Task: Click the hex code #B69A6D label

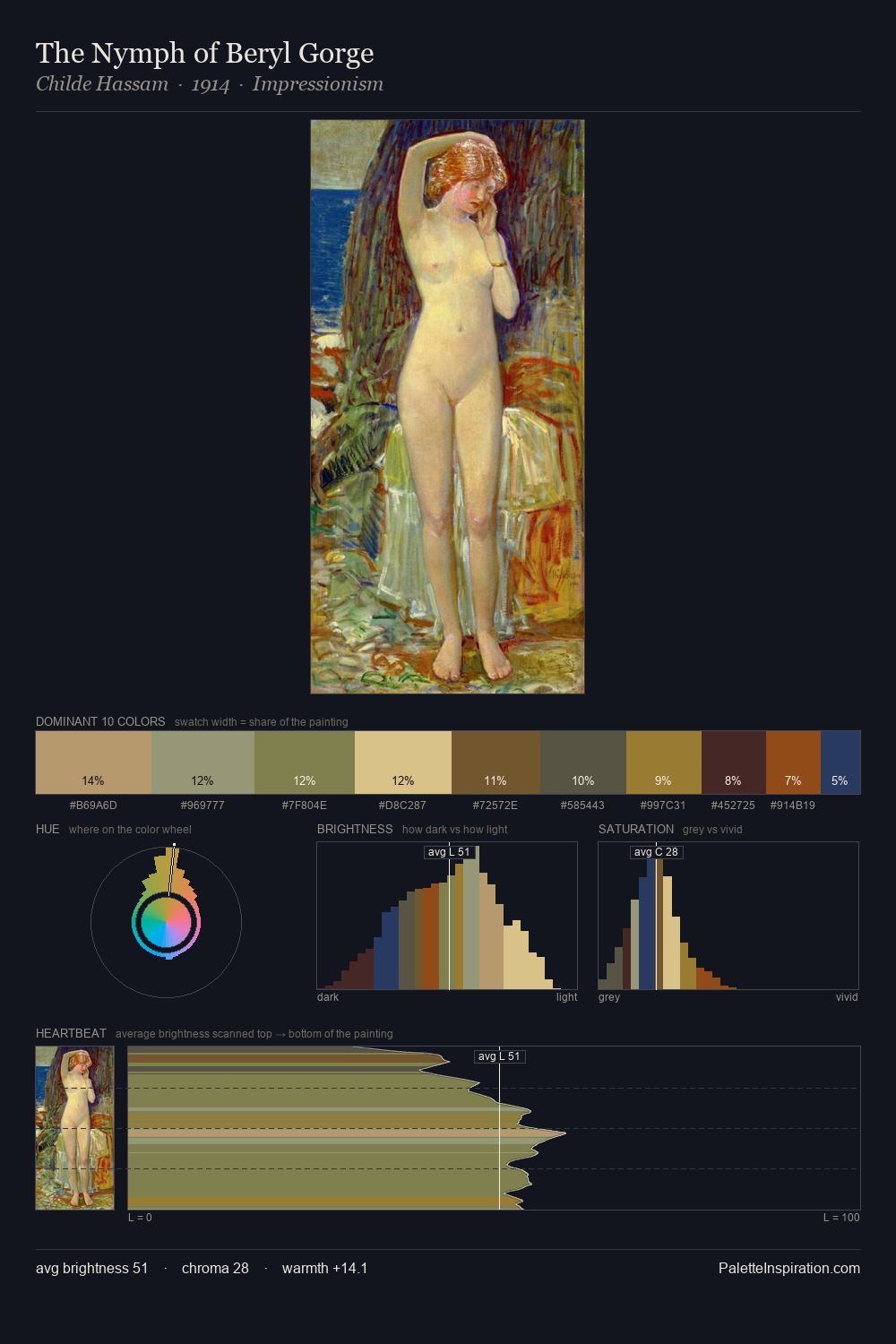Action: point(93,806)
